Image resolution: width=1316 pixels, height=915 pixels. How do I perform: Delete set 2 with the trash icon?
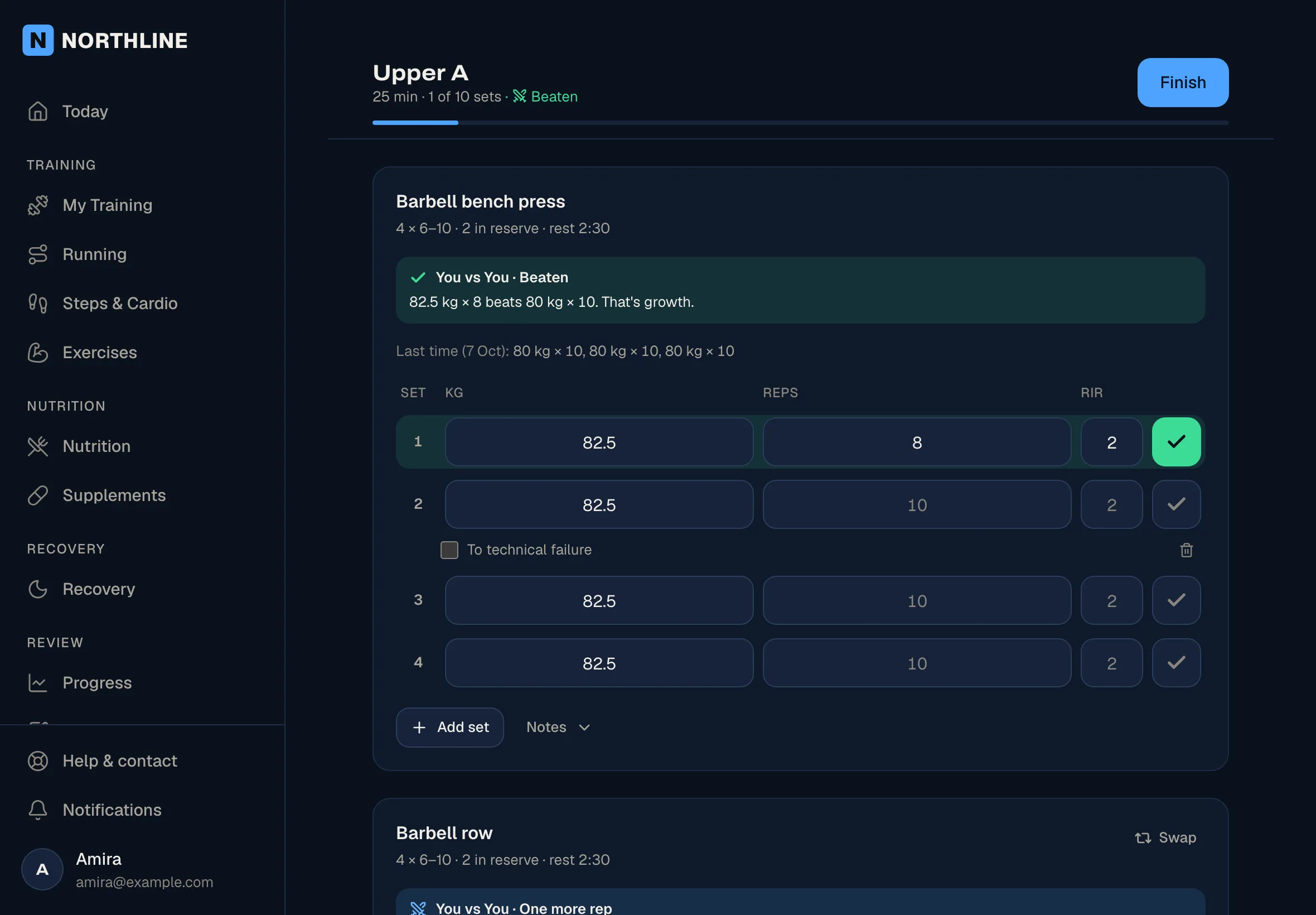[x=1187, y=550]
